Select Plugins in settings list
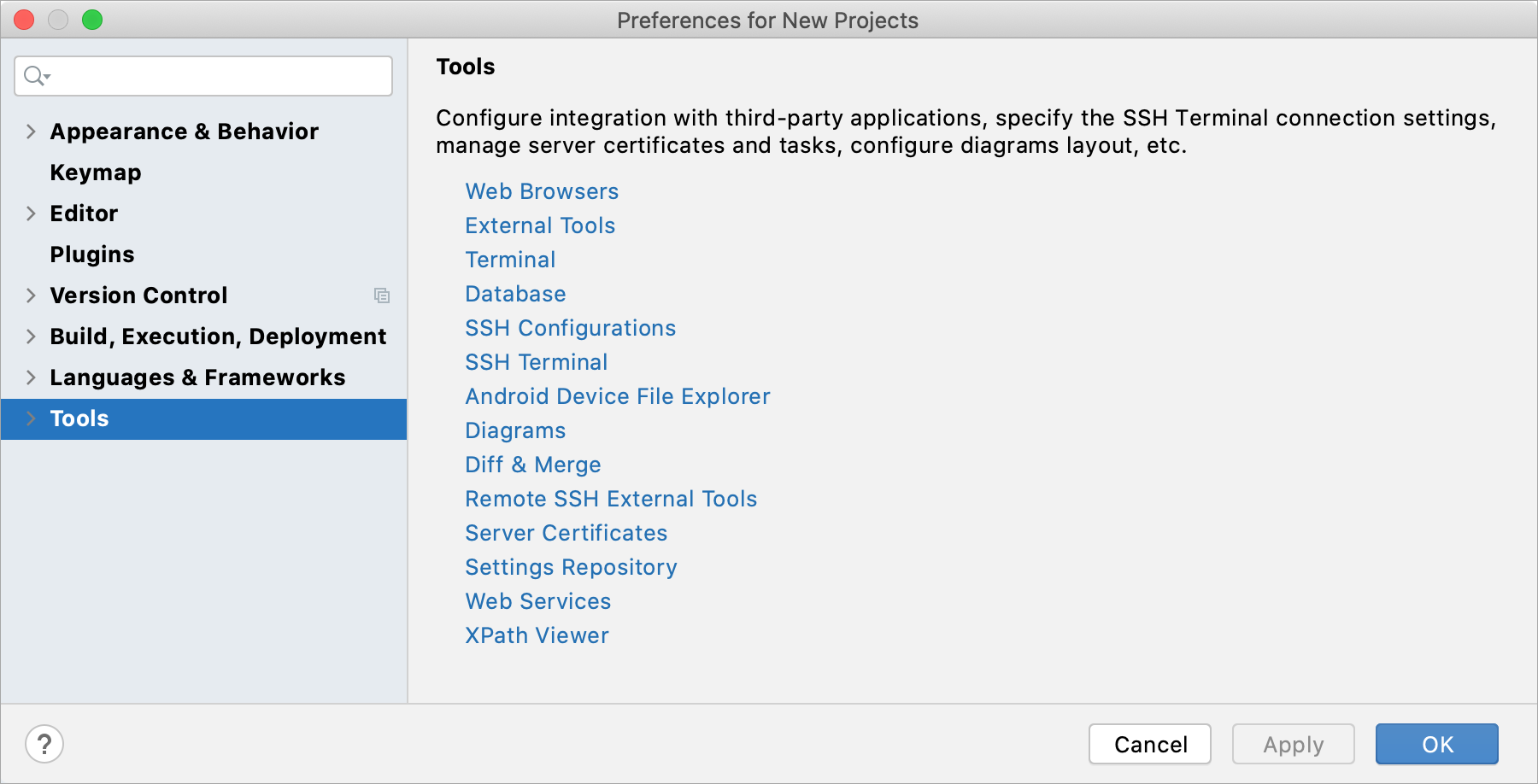1538x784 pixels. point(92,255)
